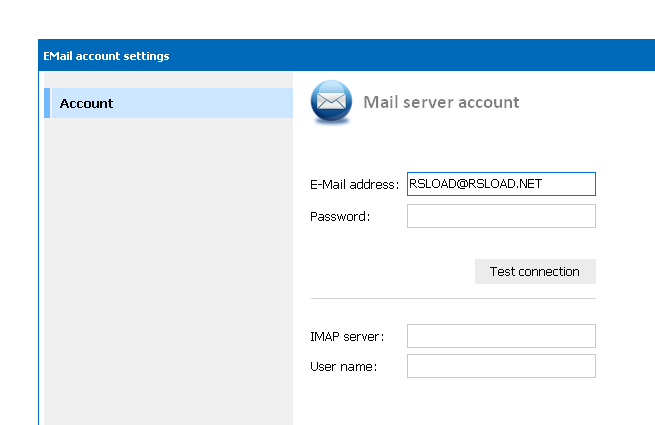
Task: Click the "User name:" label
Action: pyautogui.click(x=343, y=366)
